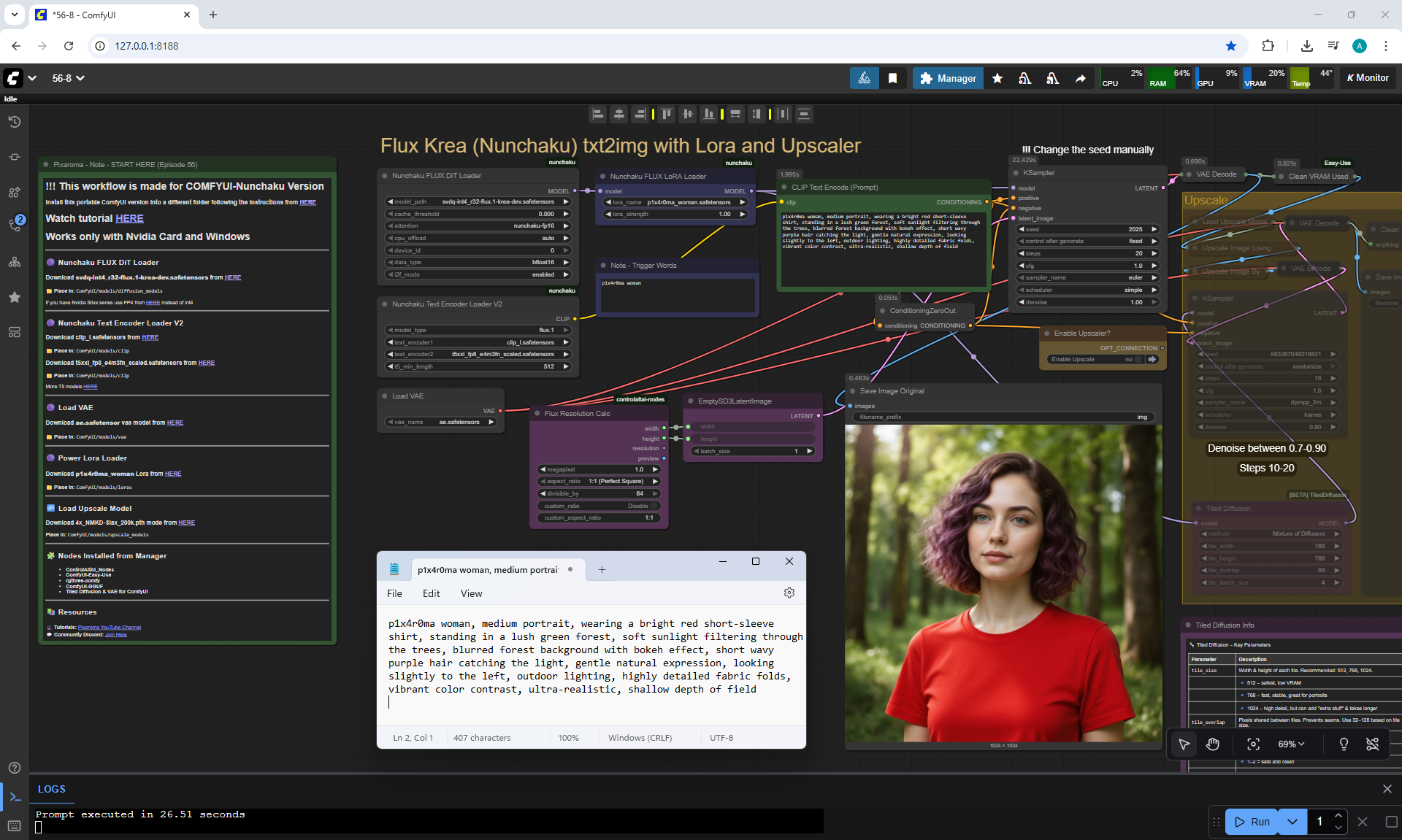The image size is (1402, 840).
Task: Increase the batch count stepper
Action: tap(1338, 815)
